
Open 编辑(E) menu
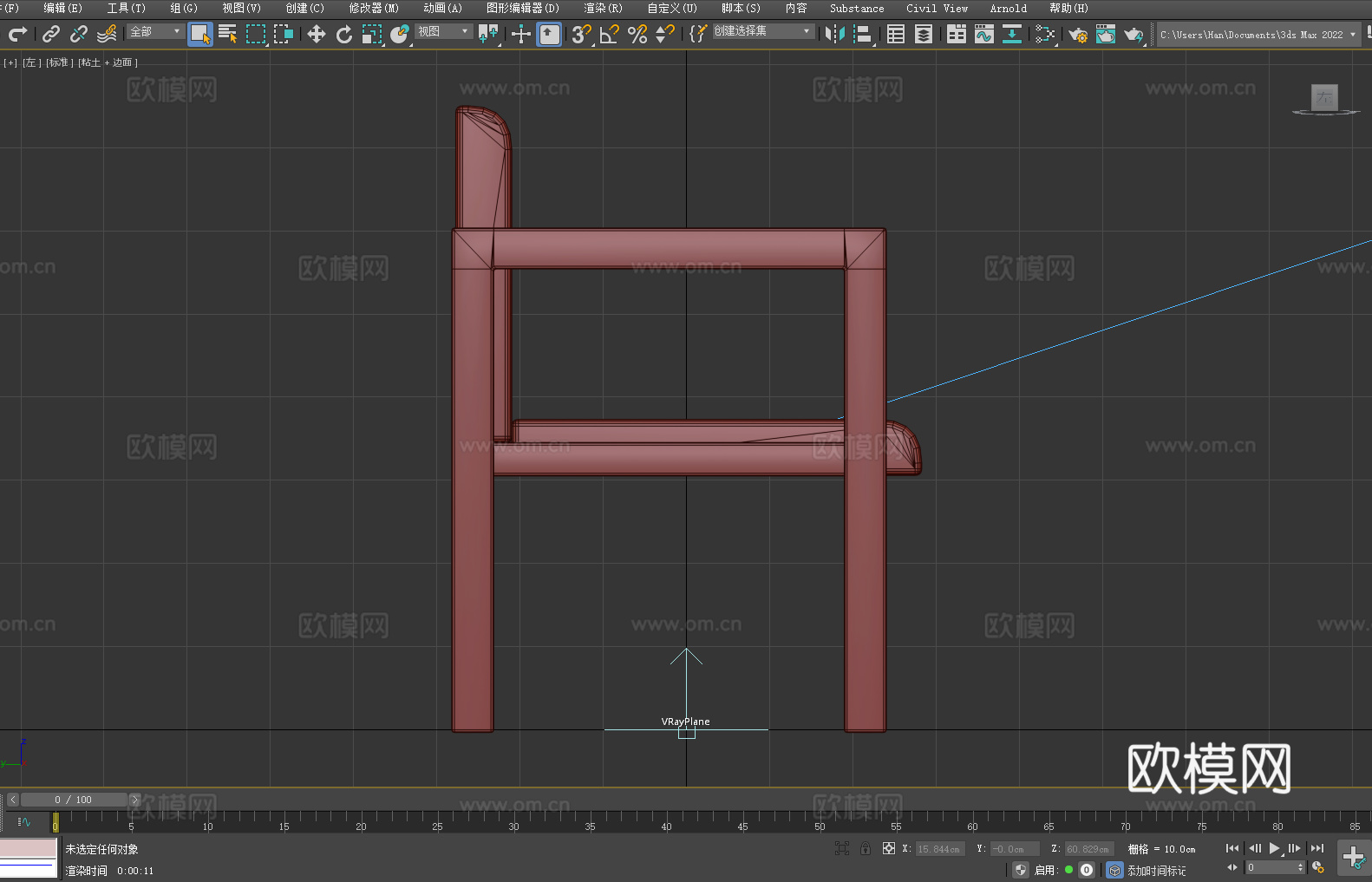coord(62,8)
